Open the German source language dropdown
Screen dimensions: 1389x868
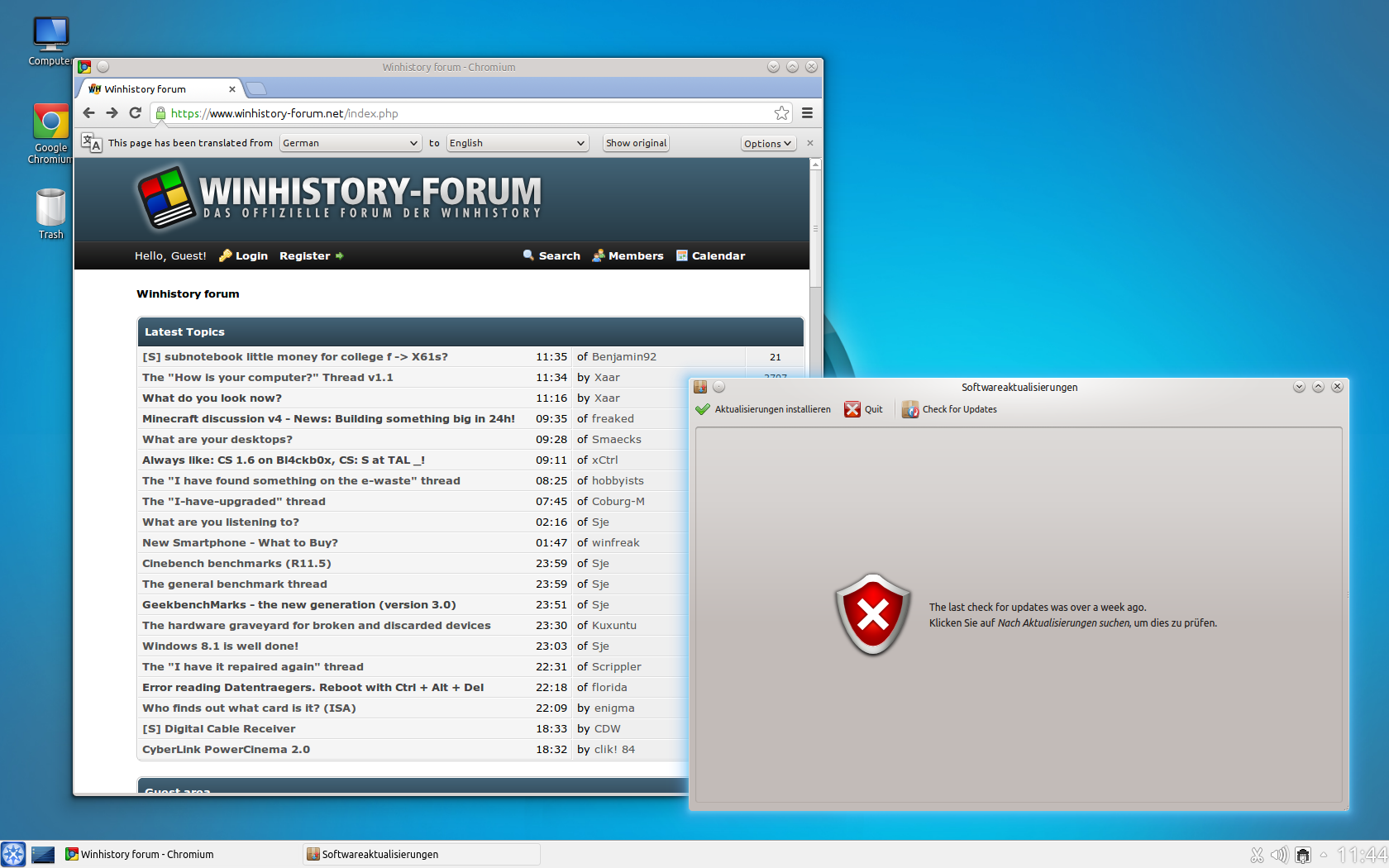point(351,143)
